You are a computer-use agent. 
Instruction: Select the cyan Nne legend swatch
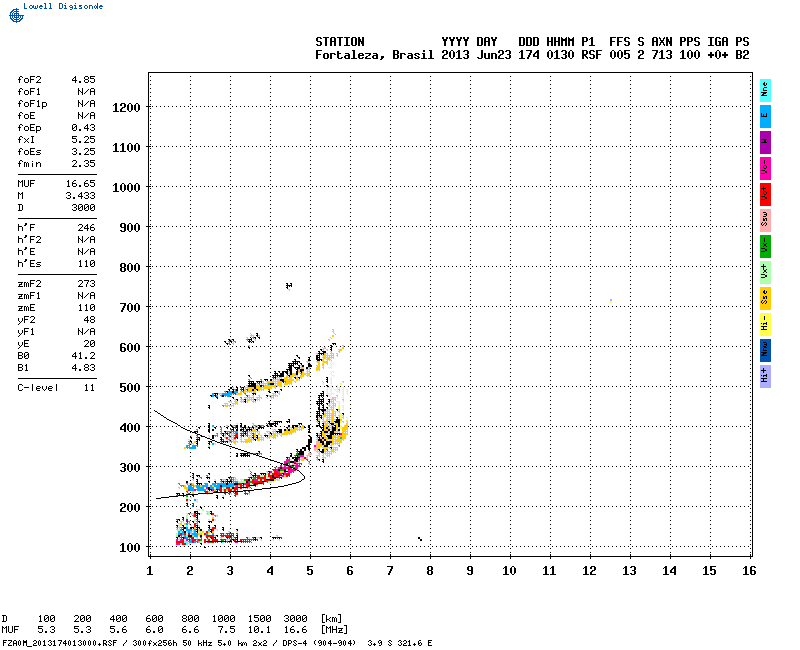click(x=765, y=90)
